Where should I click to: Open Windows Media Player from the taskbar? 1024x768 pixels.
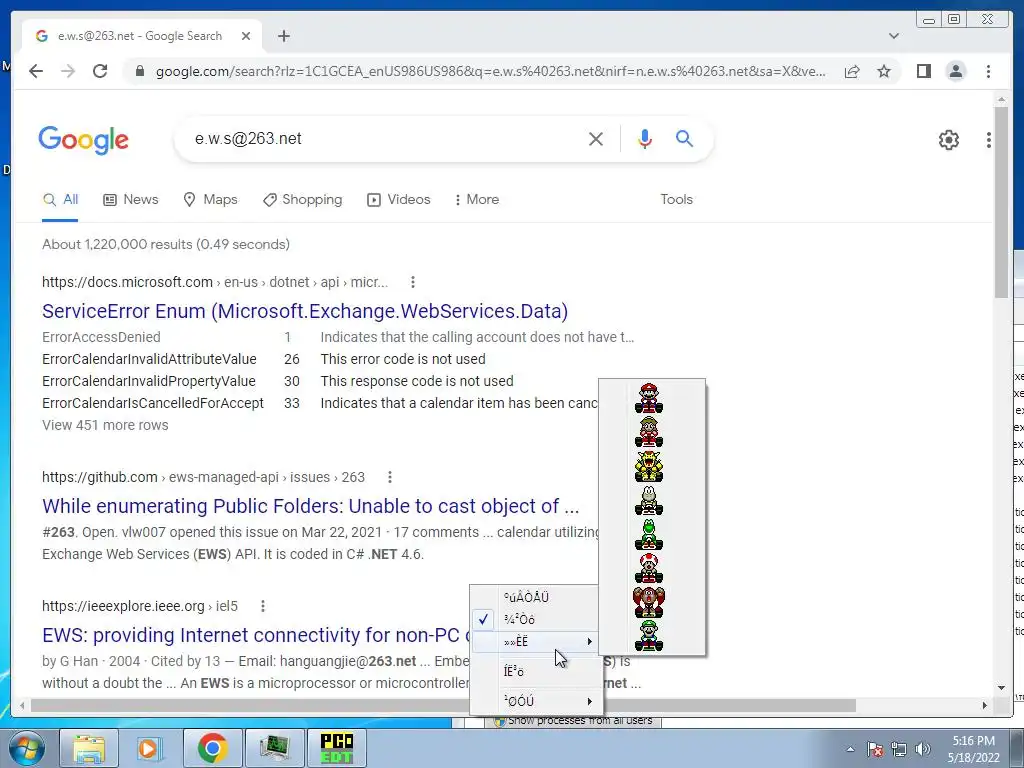coord(150,748)
